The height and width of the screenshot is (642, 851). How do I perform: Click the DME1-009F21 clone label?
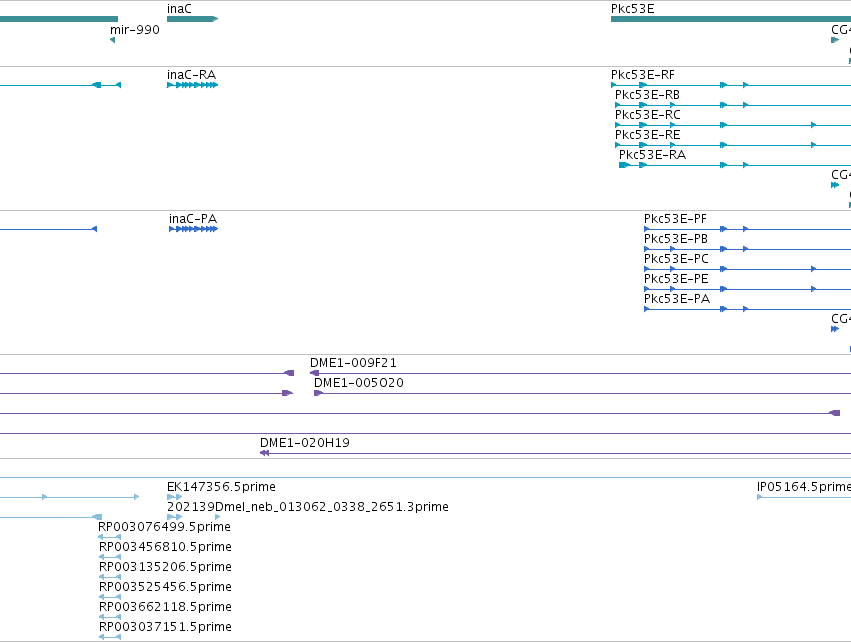coord(353,363)
